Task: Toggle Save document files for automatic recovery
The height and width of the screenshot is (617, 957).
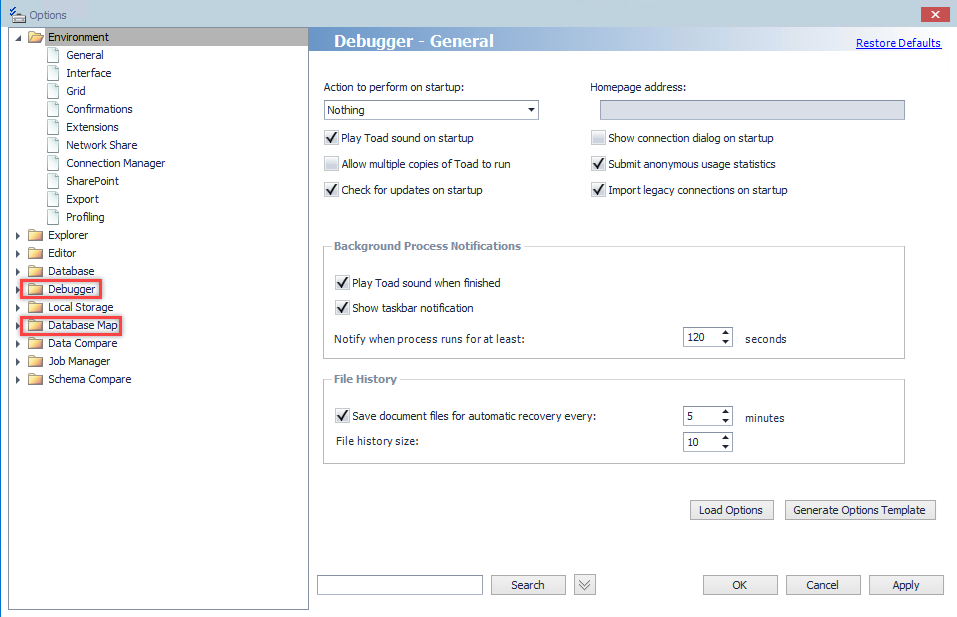Action: [342, 416]
